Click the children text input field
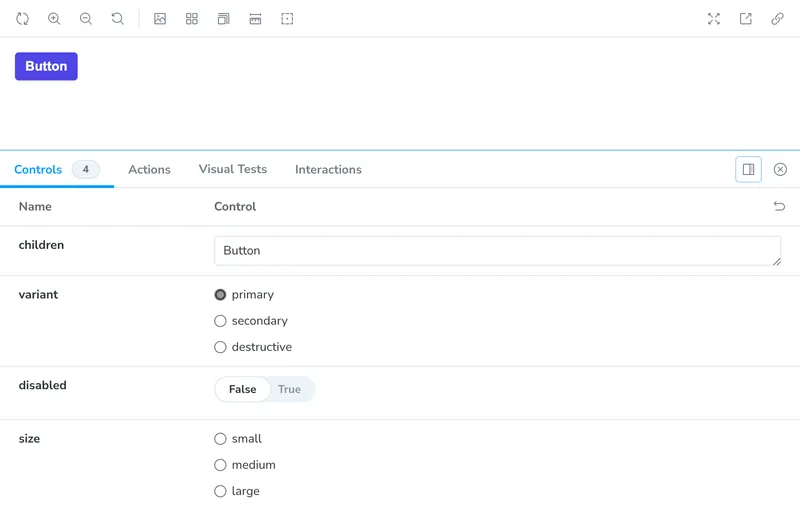Viewport: 800px width, 523px height. click(x=497, y=251)
